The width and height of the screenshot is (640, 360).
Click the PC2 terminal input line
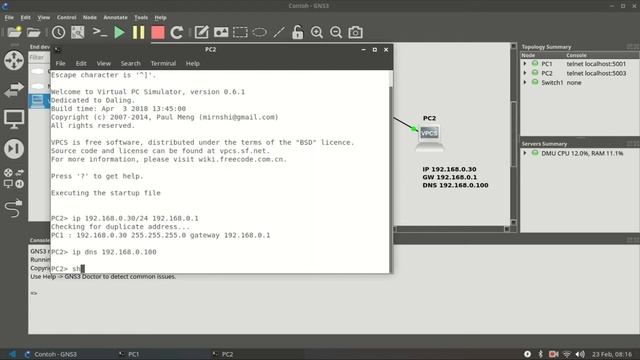[220, 269]
